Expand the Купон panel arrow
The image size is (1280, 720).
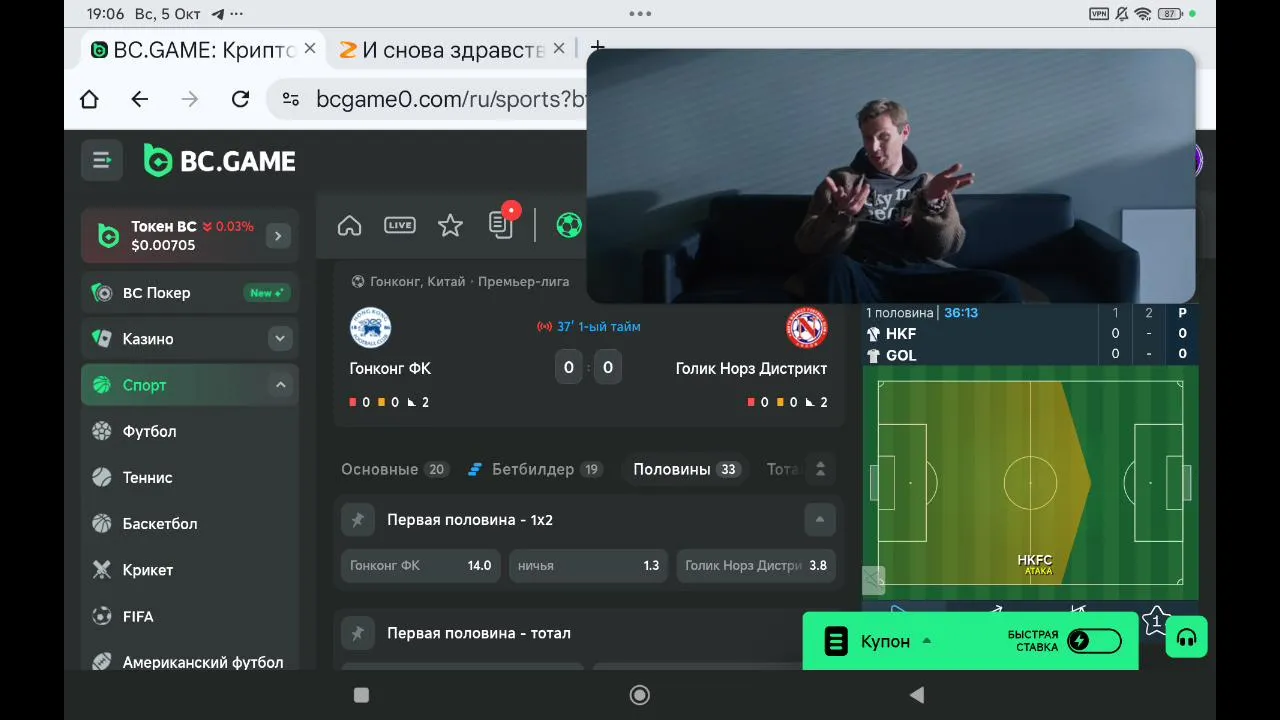[927, 641]
